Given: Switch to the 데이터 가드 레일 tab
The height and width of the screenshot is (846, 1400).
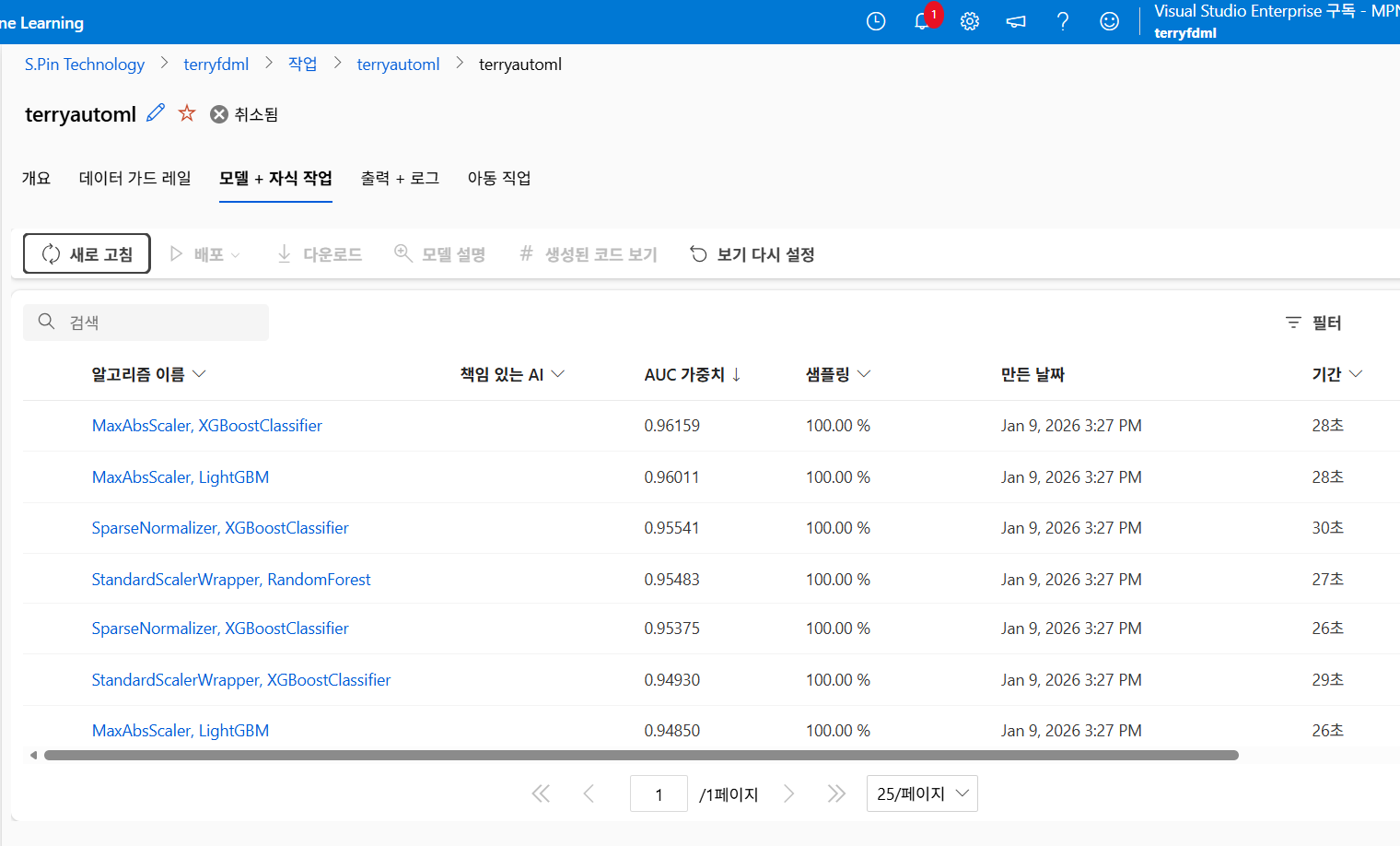Looking at the screenshot, I should pos(135,178).
